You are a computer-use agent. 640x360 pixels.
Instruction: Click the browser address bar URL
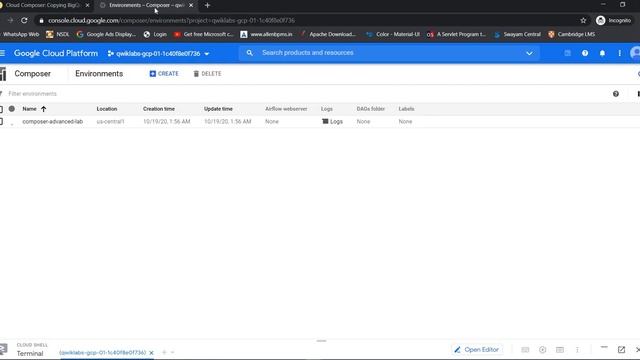tap(171, 20)
